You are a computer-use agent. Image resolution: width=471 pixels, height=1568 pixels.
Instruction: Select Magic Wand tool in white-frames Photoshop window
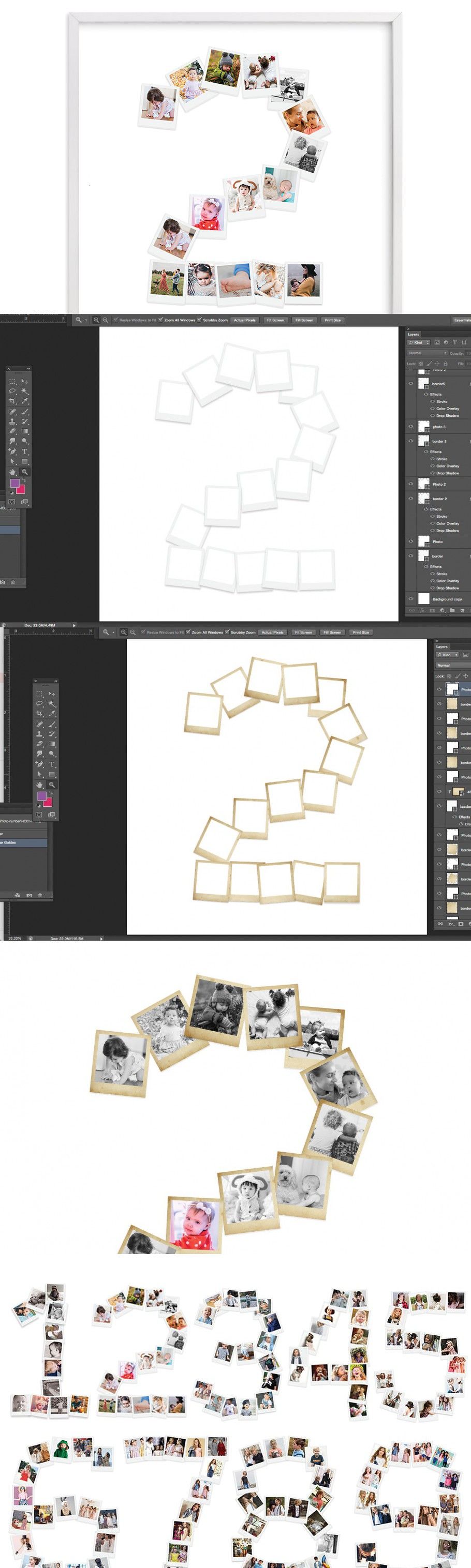25,391
